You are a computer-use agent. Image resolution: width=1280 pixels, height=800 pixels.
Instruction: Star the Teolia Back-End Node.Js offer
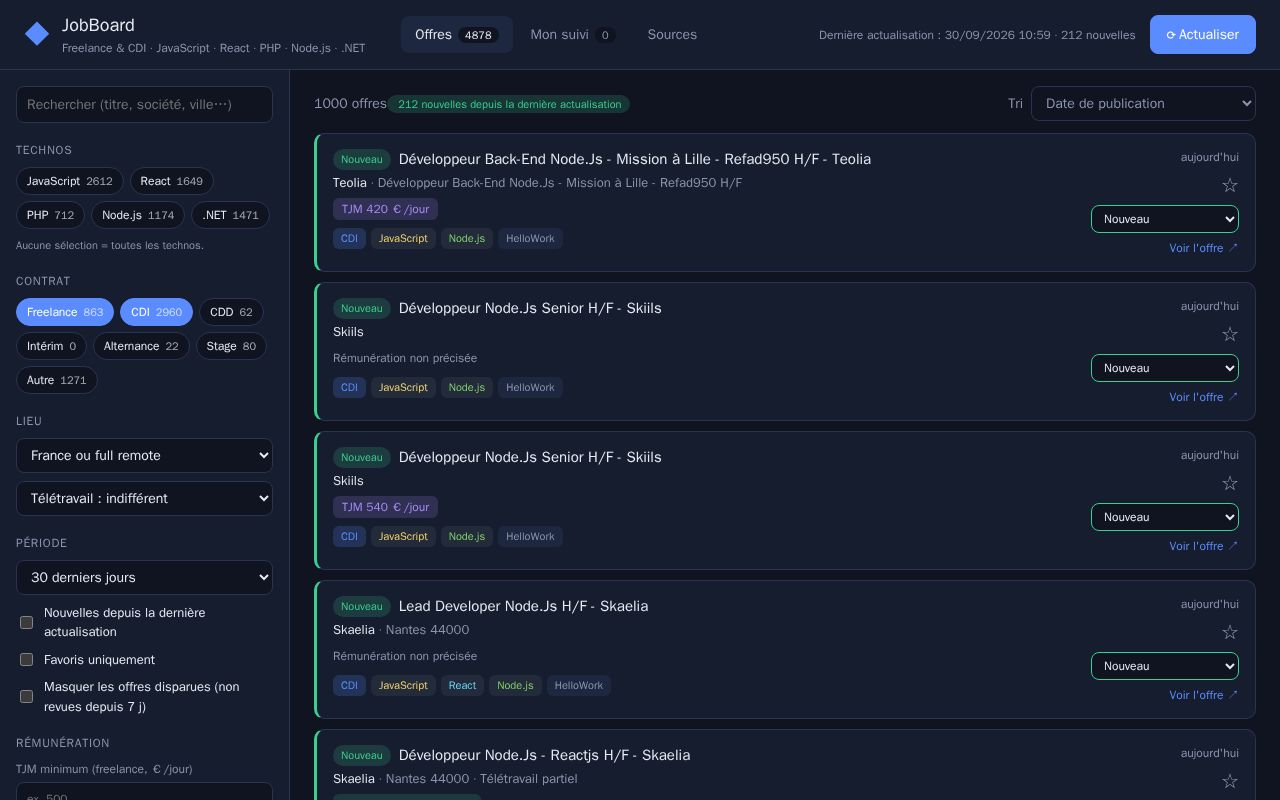pos(1230,185)
